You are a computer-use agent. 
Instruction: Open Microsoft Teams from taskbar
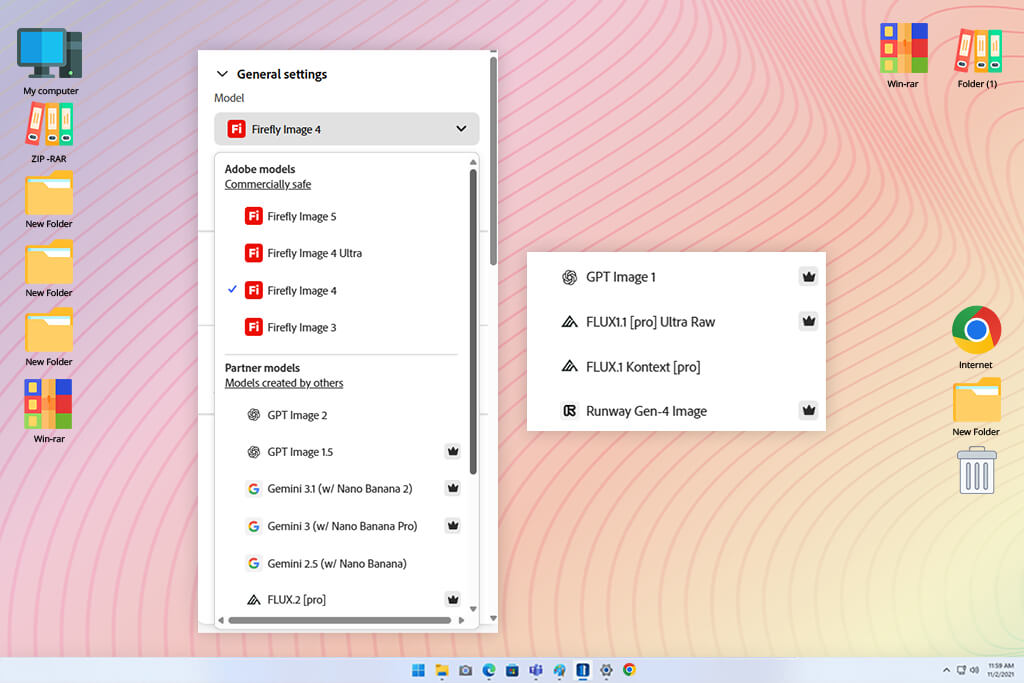[x=536, y=670]
